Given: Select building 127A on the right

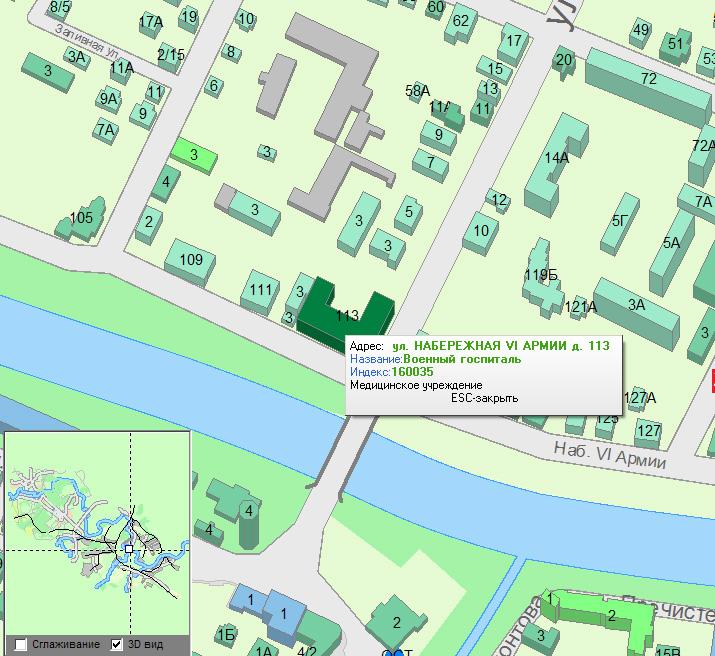Looking at the screenshot, I should pyautogui.click(x=640, y=399).
